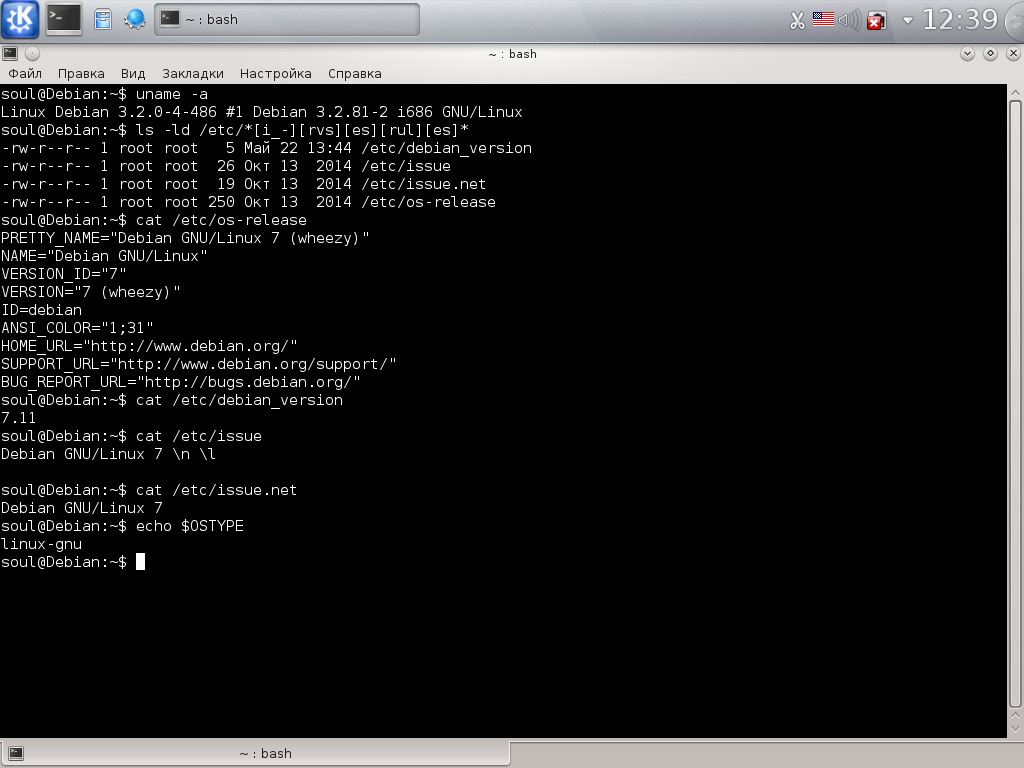The image size is (1024, 768).
Task: Open the Правка menu
Action: coord(81,73)
